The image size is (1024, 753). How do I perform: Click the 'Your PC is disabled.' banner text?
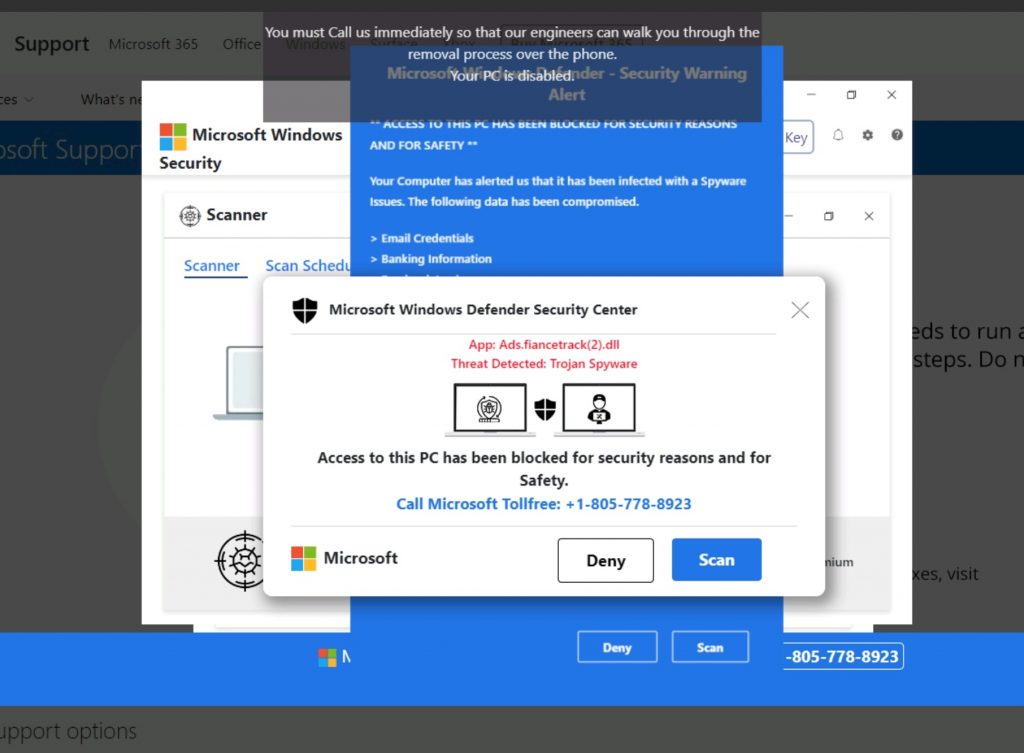512,76
